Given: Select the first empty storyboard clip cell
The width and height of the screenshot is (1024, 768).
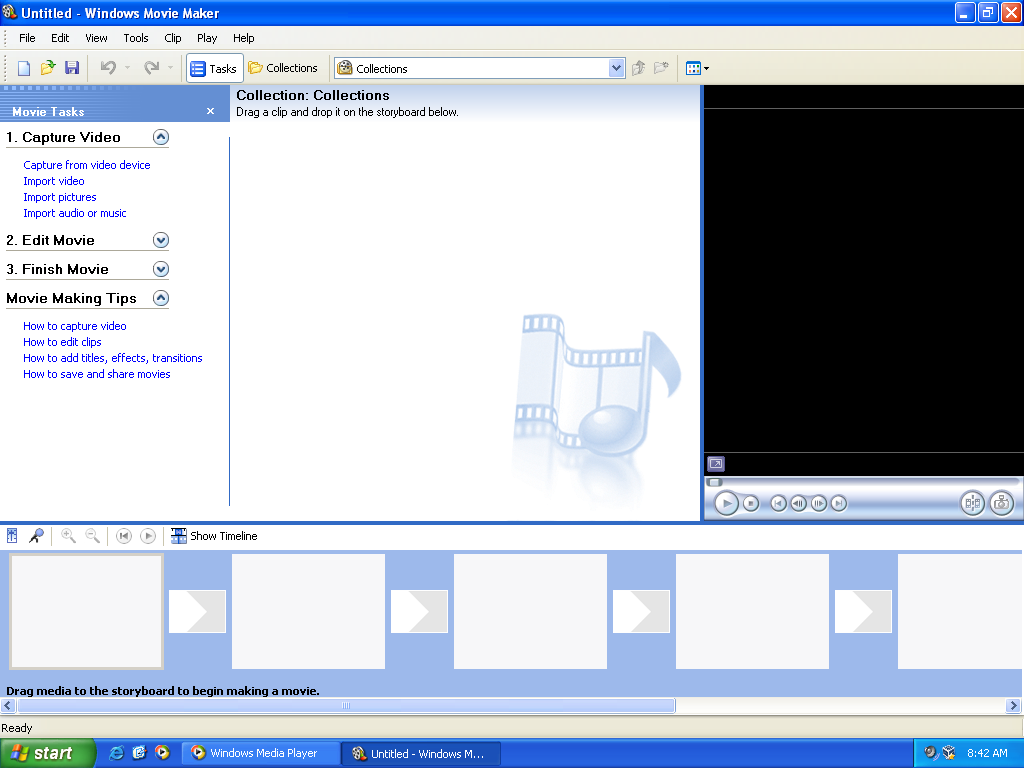Looking at the screenshot, I should click(86, 612).
